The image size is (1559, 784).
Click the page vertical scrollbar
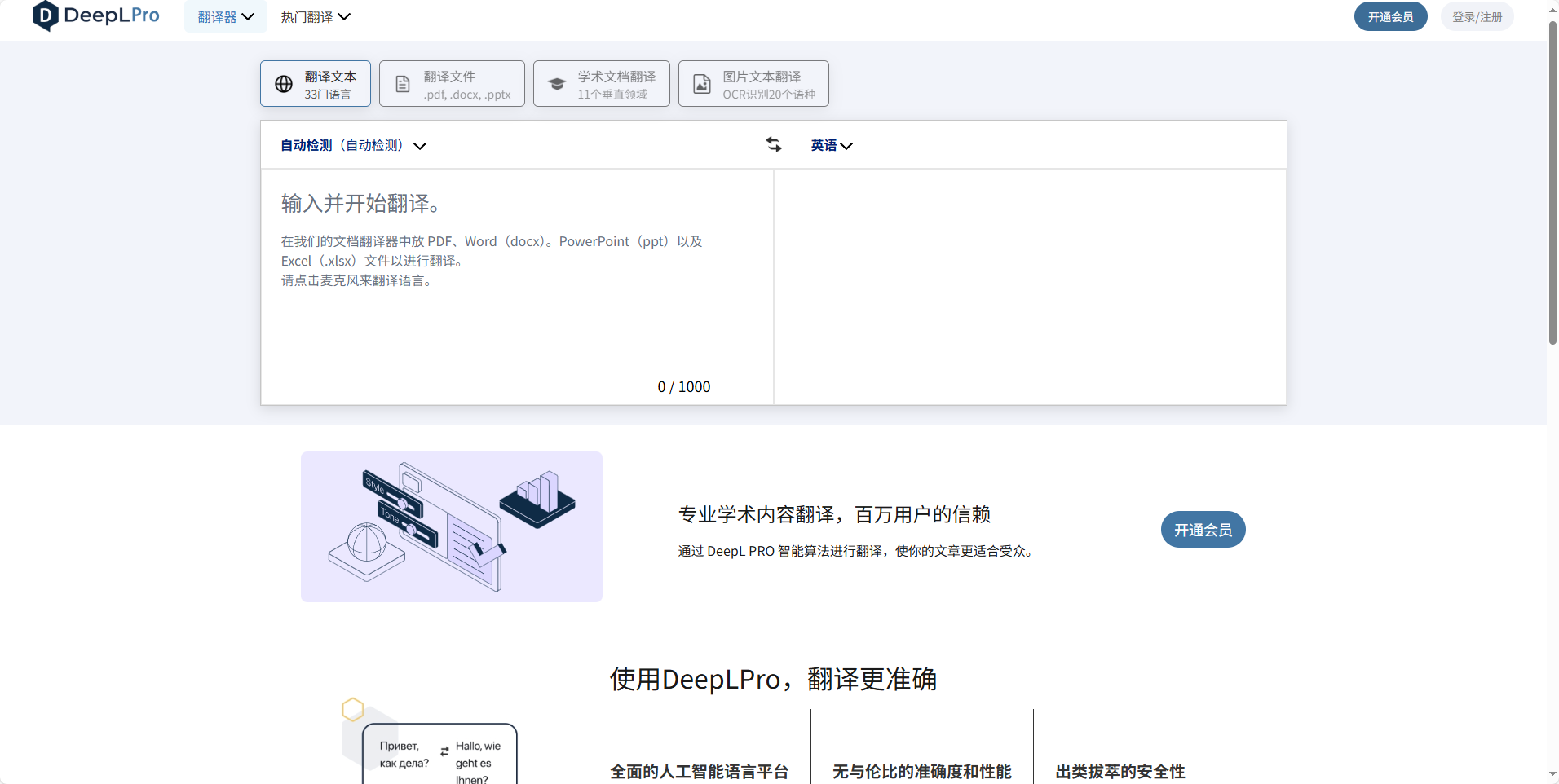coord(1552,183)
